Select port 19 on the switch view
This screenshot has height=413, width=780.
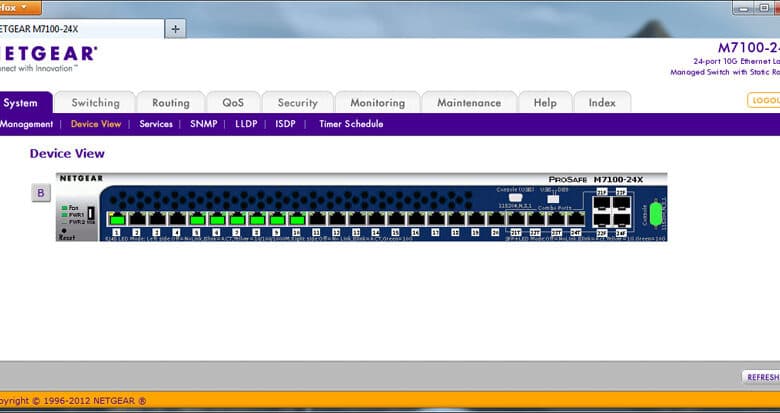[x=476, y=218]
